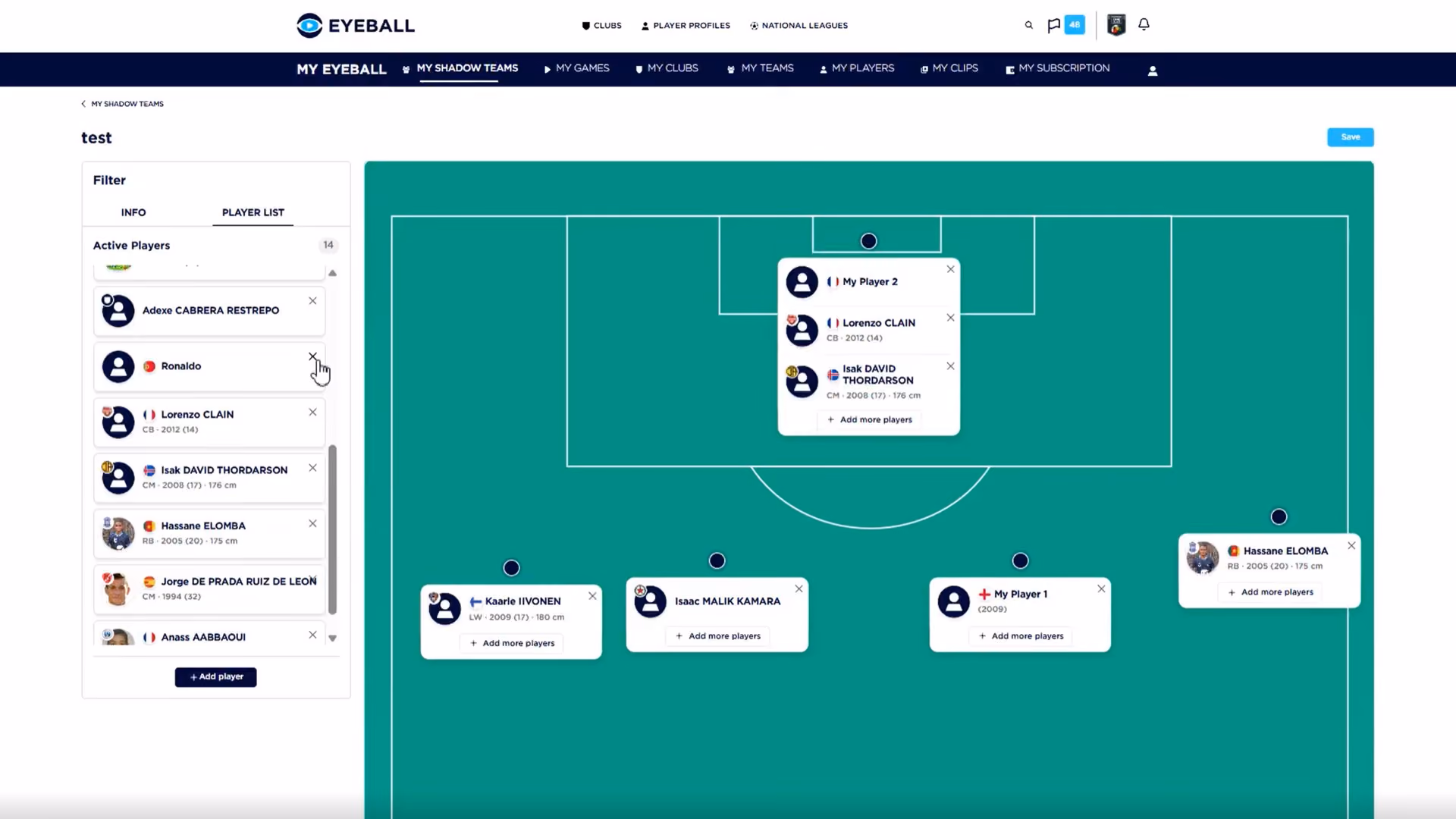Select Anass AABBAOUI in player list
This screenshot has width=1456, height=819.
click(209, 634)
